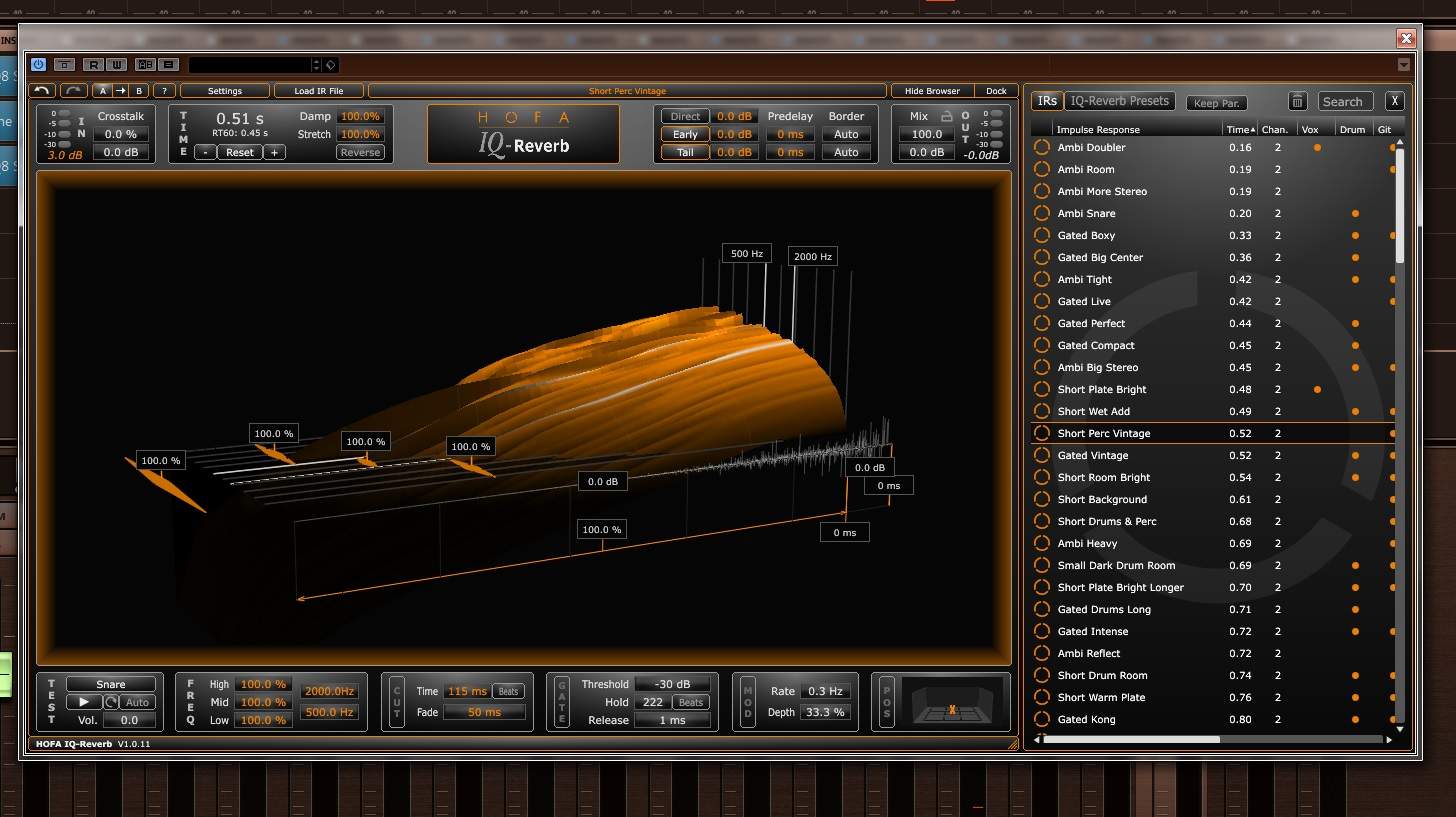Copy A to B with arrow icon
1456x817 pixels.
(121, 91)
